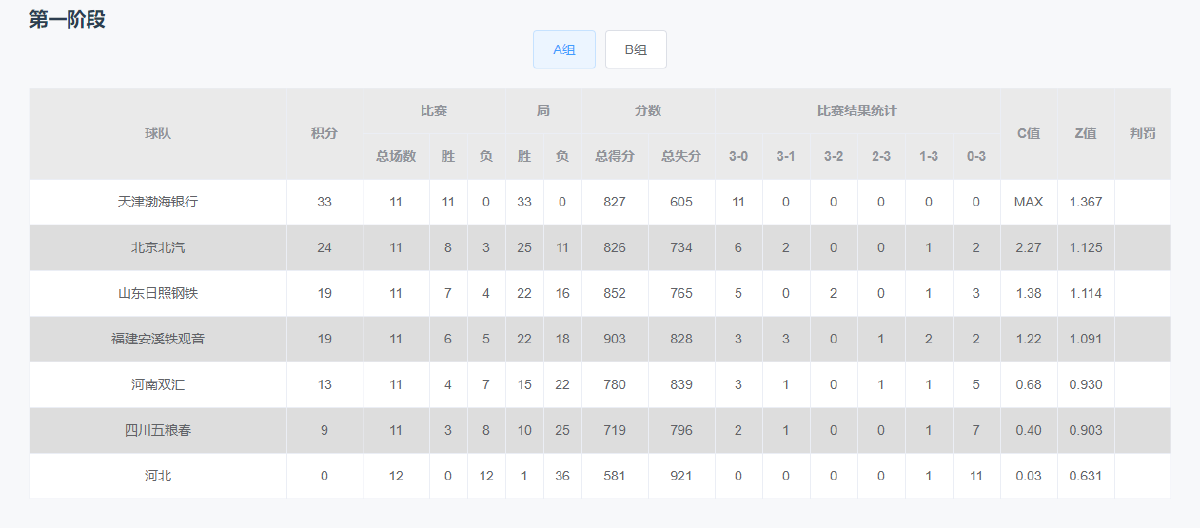Click the 第一阶段 section heading
The width and height of the screenshot is (1200, 528).
pos(67,20)
